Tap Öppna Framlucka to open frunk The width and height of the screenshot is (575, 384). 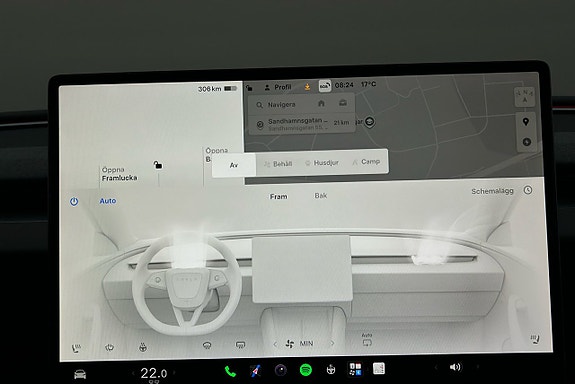pyautogui.click(x=120, y=174)
